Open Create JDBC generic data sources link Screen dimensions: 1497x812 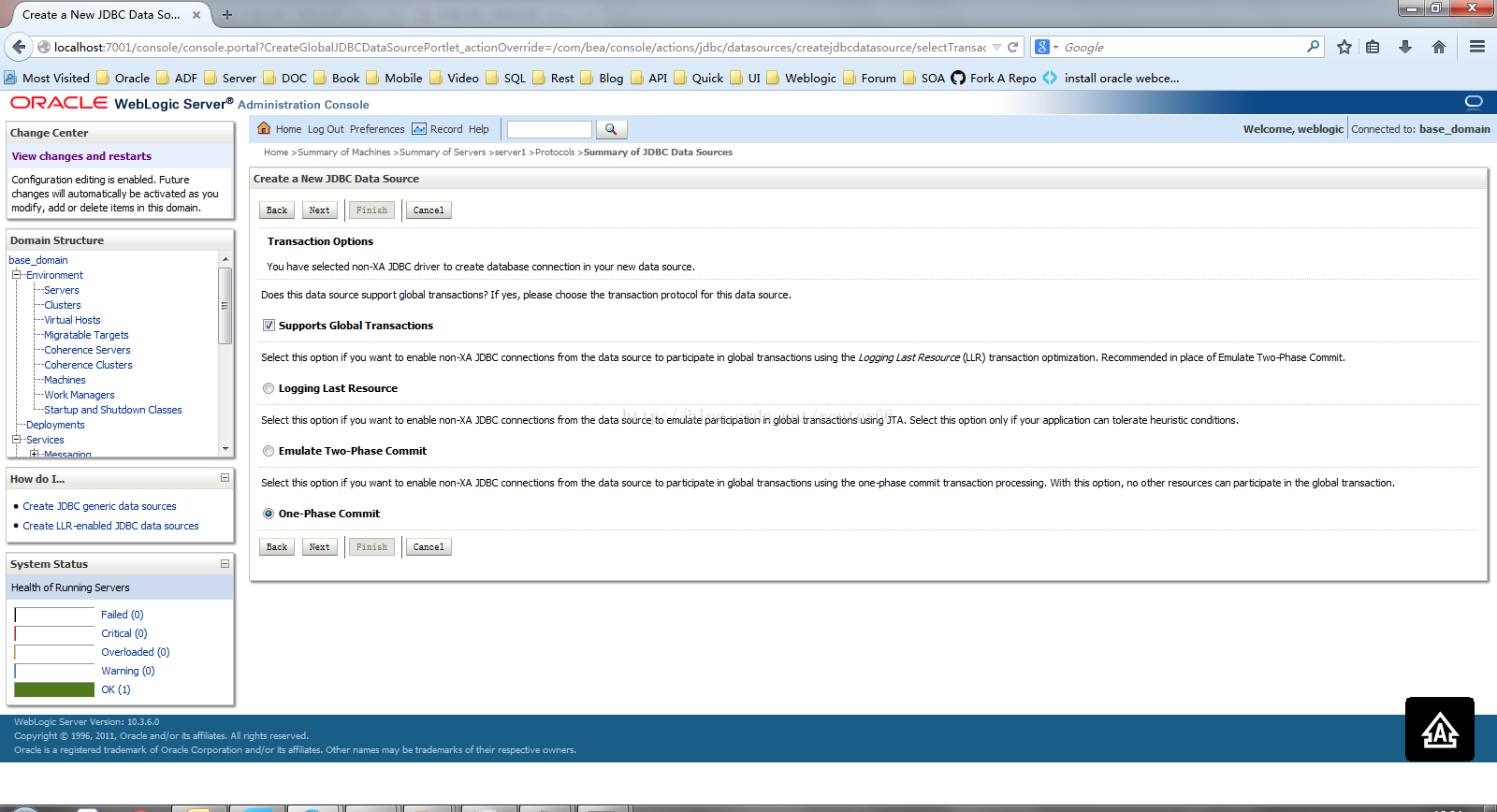(99, 506)
